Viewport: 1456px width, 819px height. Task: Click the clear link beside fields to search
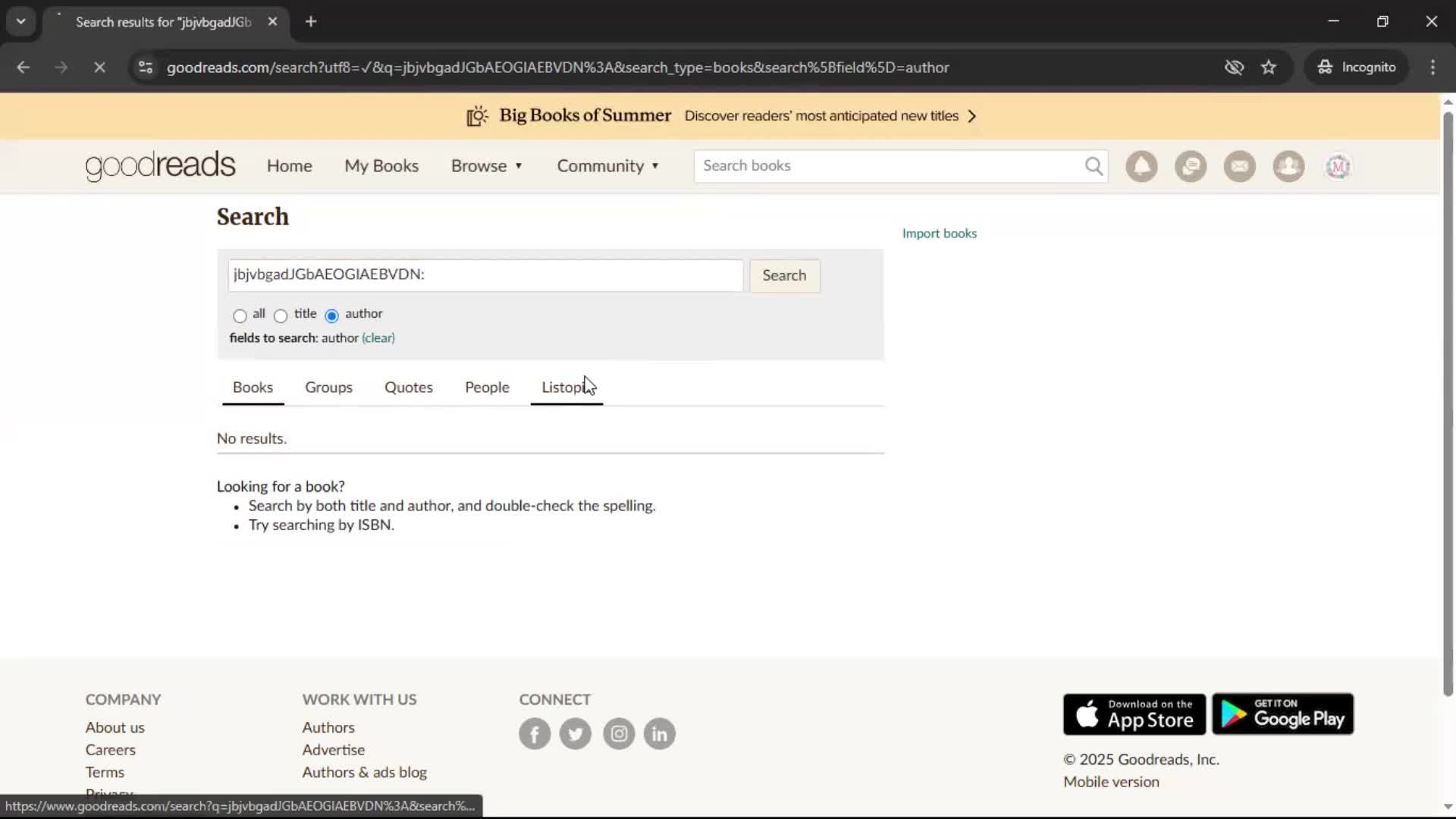[x=378, y=338]
